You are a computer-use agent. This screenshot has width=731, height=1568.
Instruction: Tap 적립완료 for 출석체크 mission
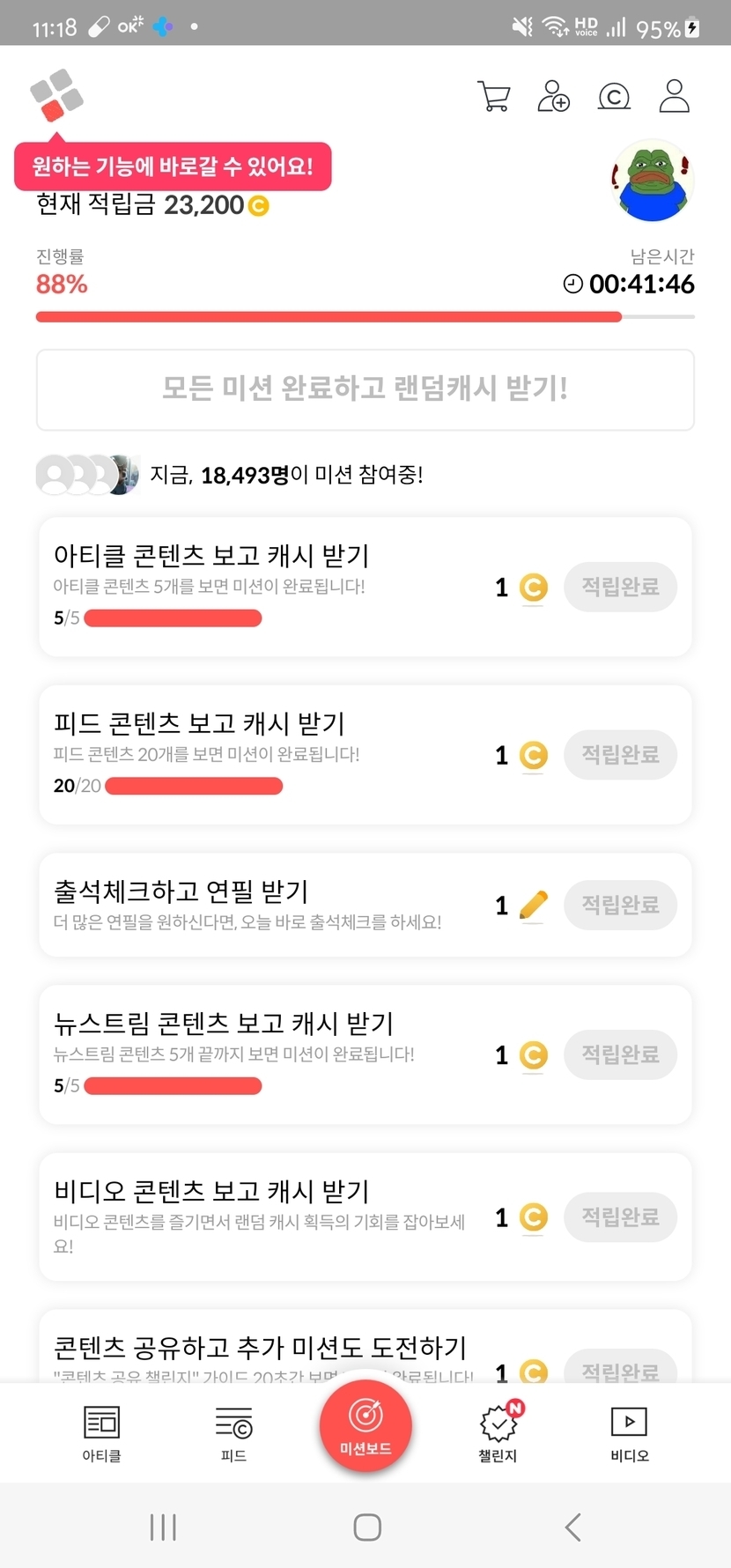click(620, 905)
